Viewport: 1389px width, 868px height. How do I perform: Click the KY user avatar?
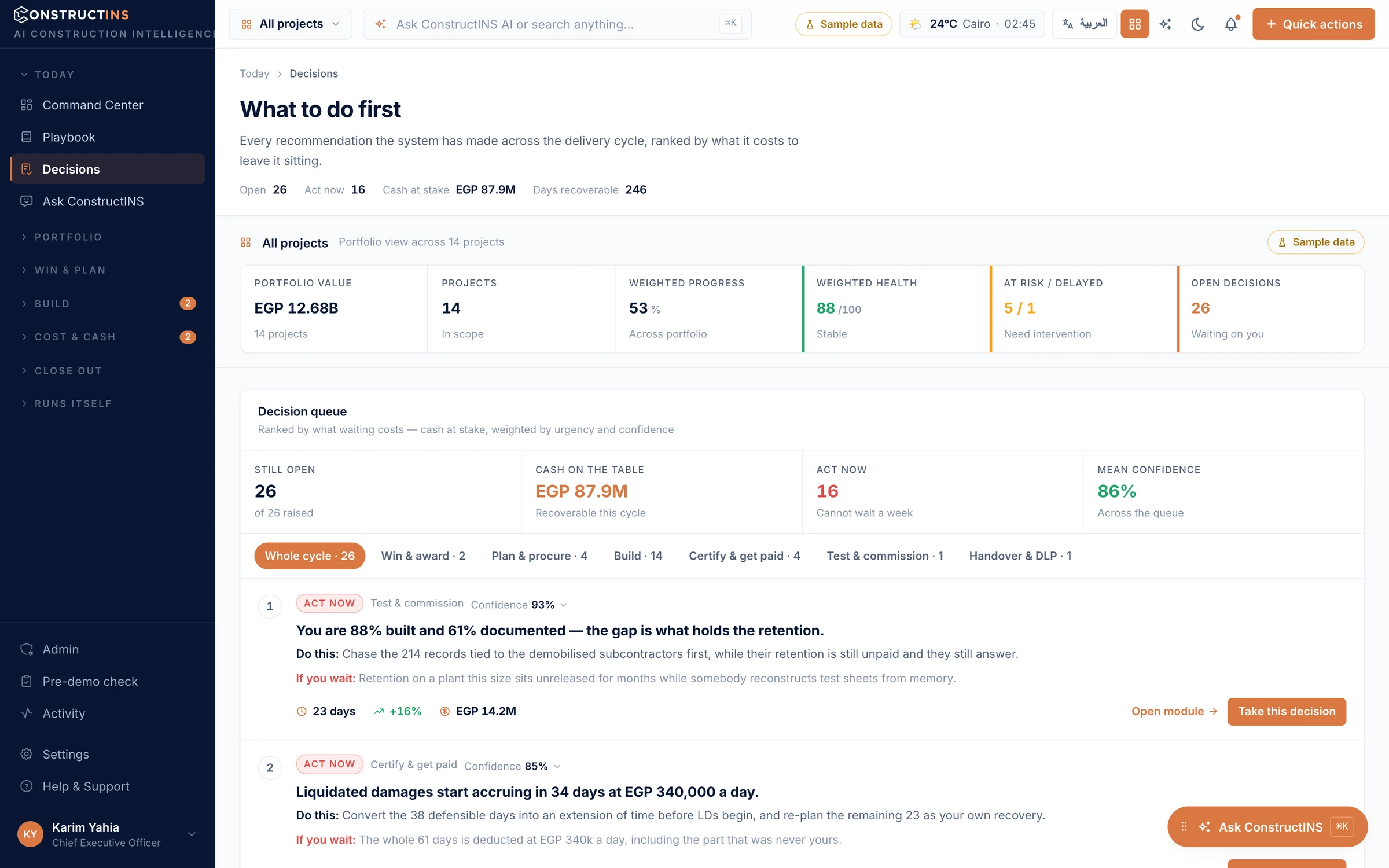click(30, 834)
